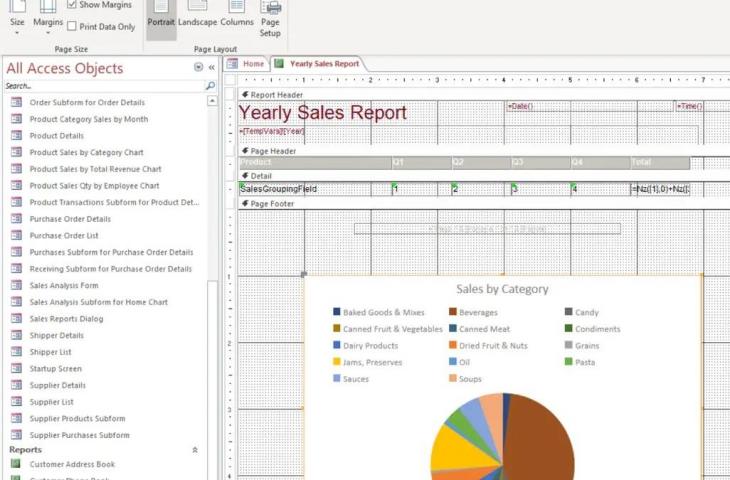Select the Yearly Sales Report tab

point(317,64)
